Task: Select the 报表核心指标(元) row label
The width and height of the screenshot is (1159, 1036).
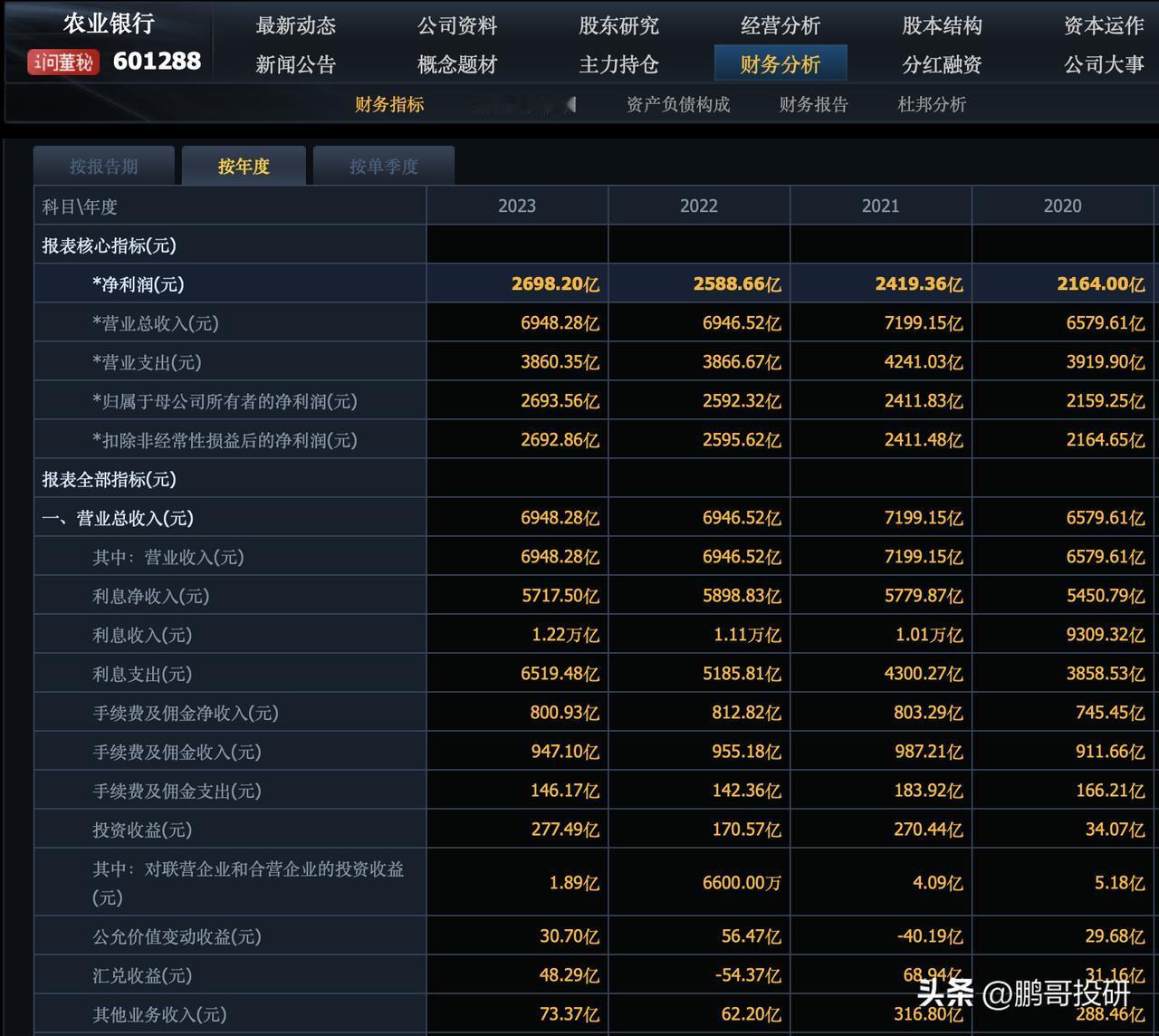Action: click(109, 245)
